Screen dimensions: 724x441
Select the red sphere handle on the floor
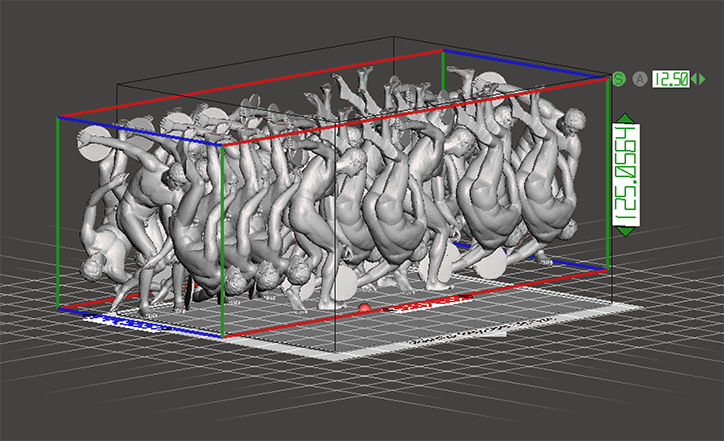tap(365, 308)
